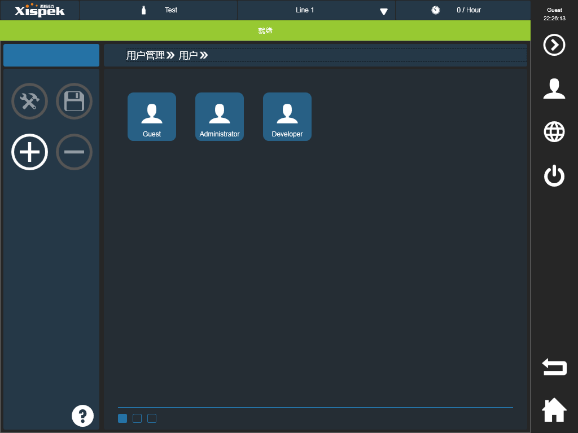Click the 用户管理 breadcrumb link
The width and height of the screenshot is (578, 433).
pos(145,55)
